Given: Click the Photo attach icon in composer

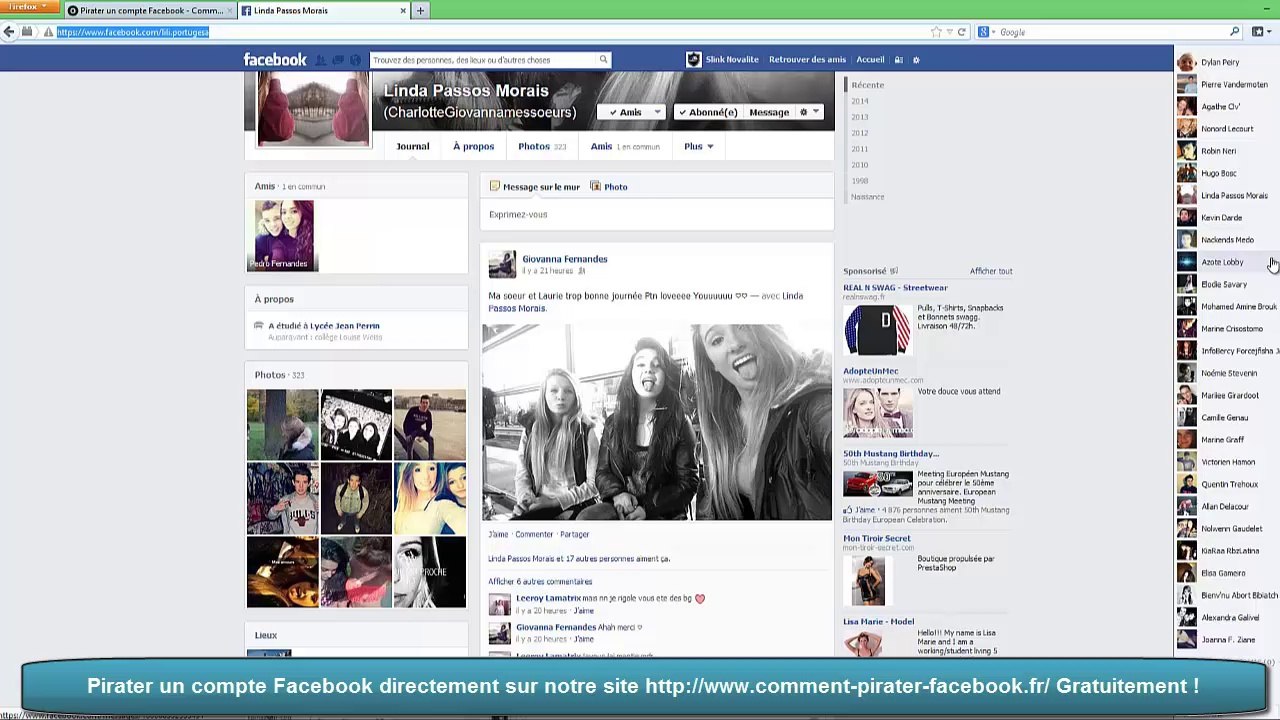Looking at the screenshot, I should (x=595, y=186).
